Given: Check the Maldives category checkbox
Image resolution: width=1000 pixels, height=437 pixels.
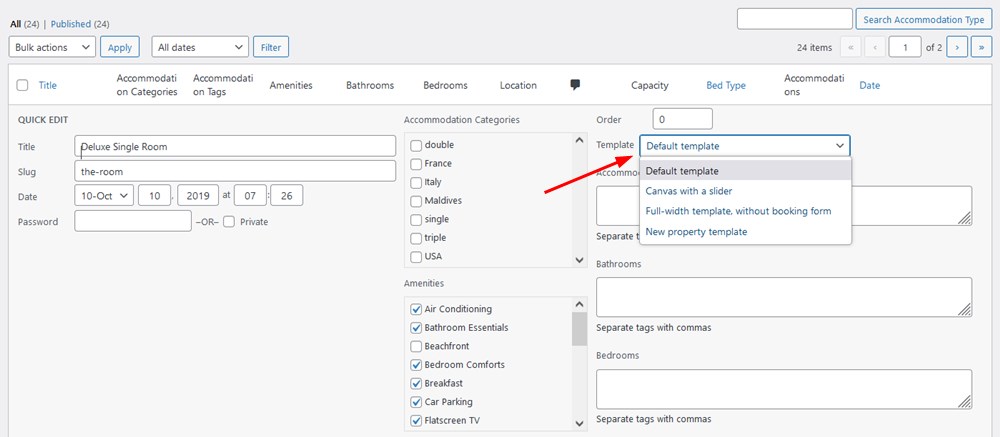Looking at the screenshot, I should [416, 201].
